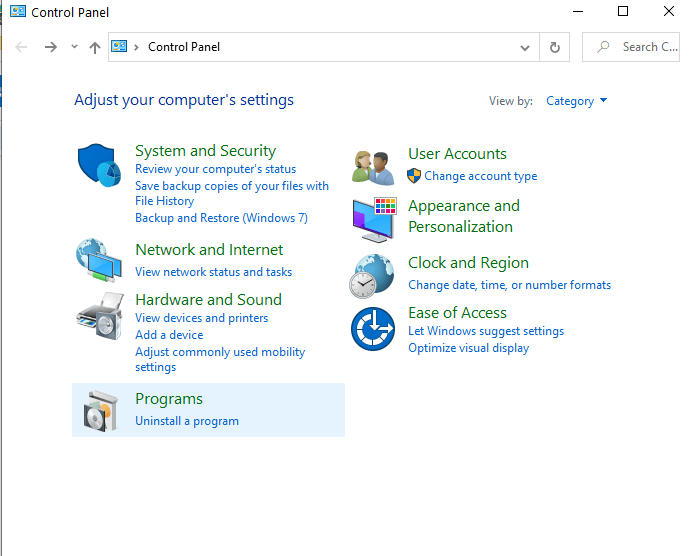The image size is (691, 556).
Task: Open Change date, time, or number formats
Action: coord(509,285)
